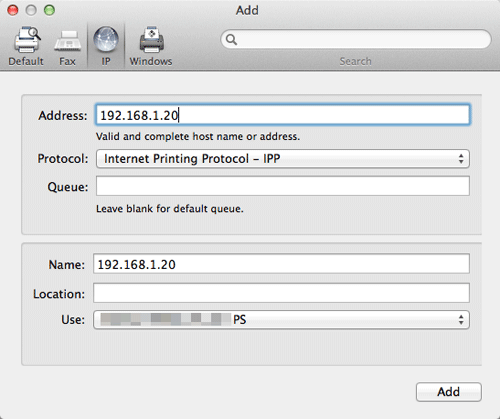Focus the toolbar search field
Screen dimensions: 500x419
356,39
